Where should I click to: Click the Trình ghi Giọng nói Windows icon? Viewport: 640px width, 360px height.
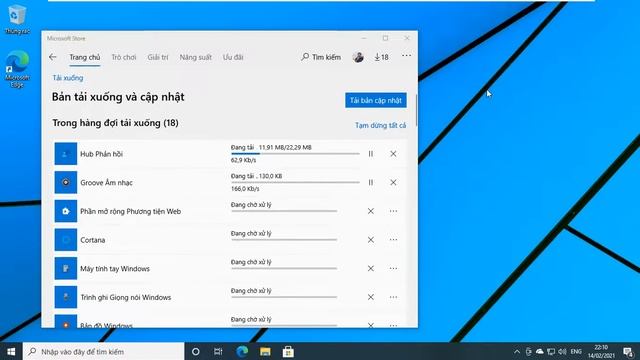pos(66,297)
